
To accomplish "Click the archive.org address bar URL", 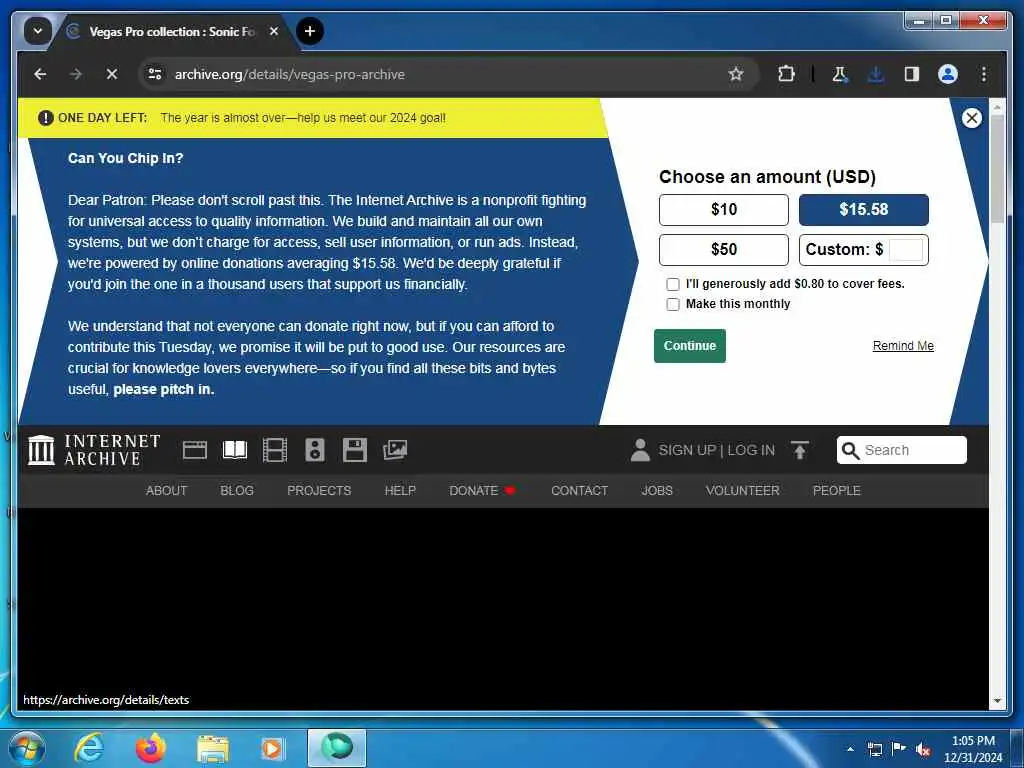I will point(289,74).
